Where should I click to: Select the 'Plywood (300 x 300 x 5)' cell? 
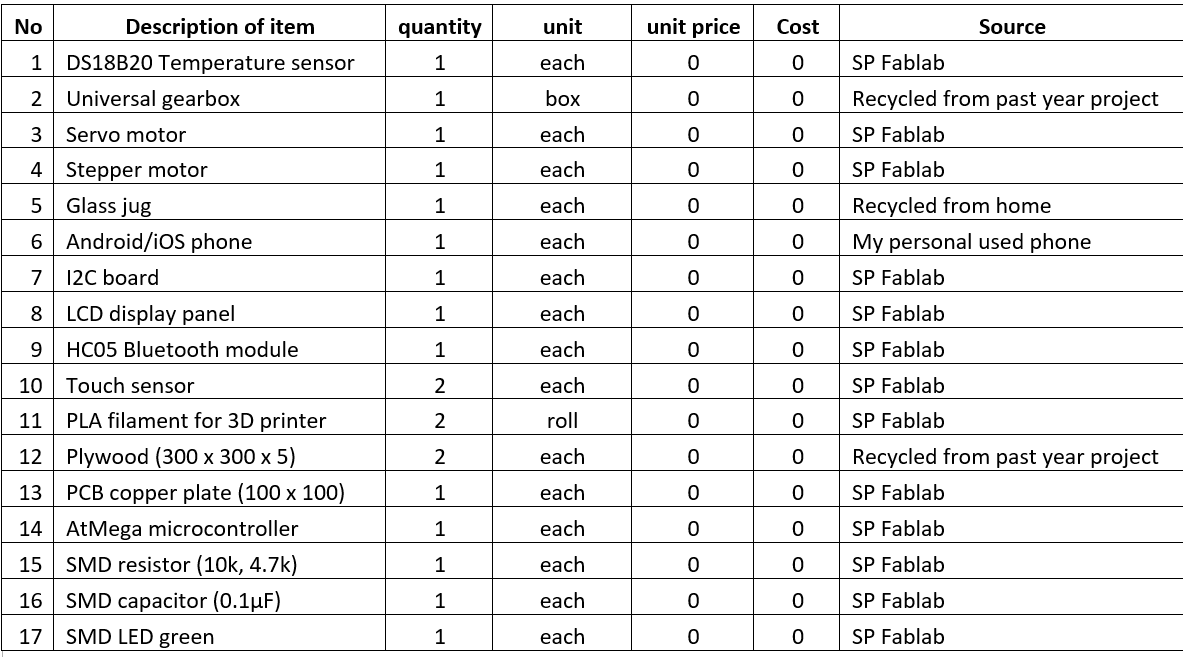(181, 457)
